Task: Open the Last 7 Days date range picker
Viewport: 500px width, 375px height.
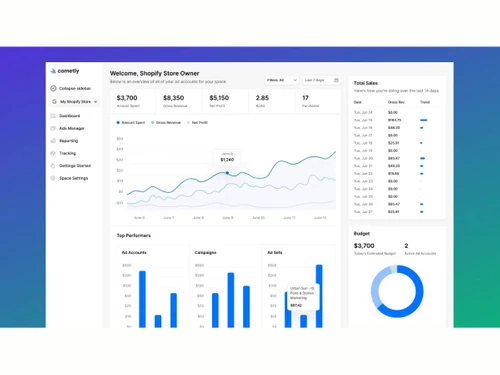Action: 321,80
